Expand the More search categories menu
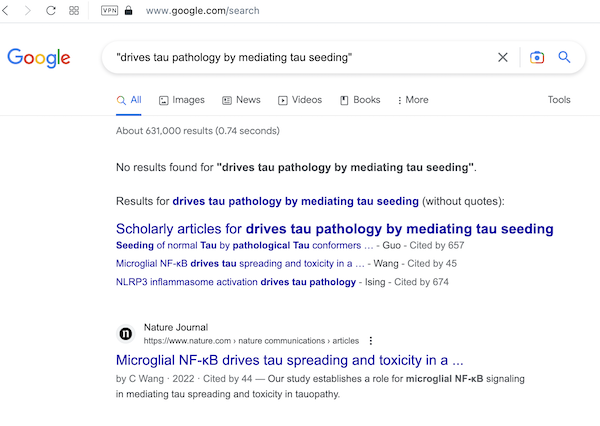Viewport: 600px width, 426px height. pos(413,100)
